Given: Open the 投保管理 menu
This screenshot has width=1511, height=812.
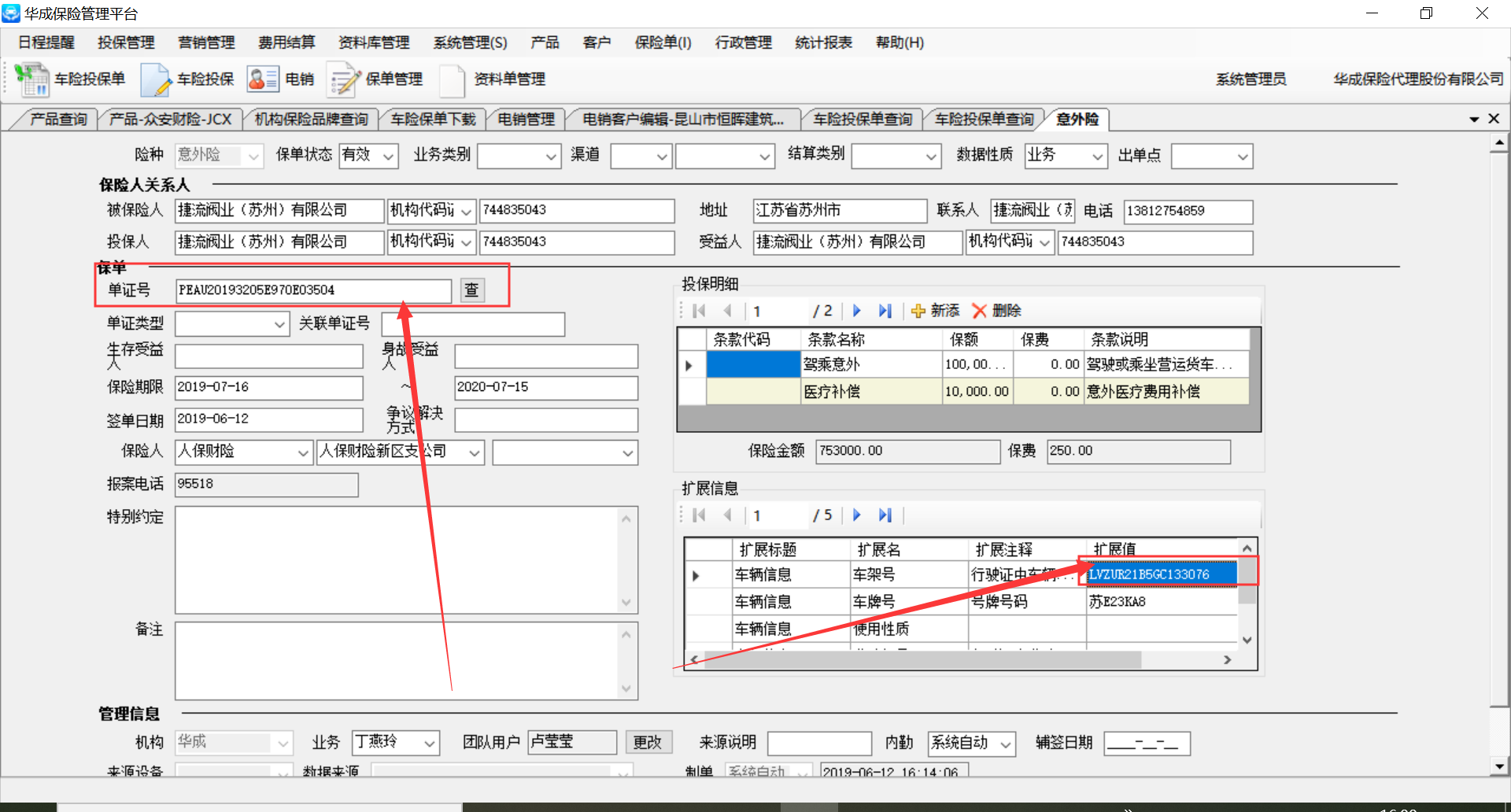Looking at the screenshot, I should (126, 42).
